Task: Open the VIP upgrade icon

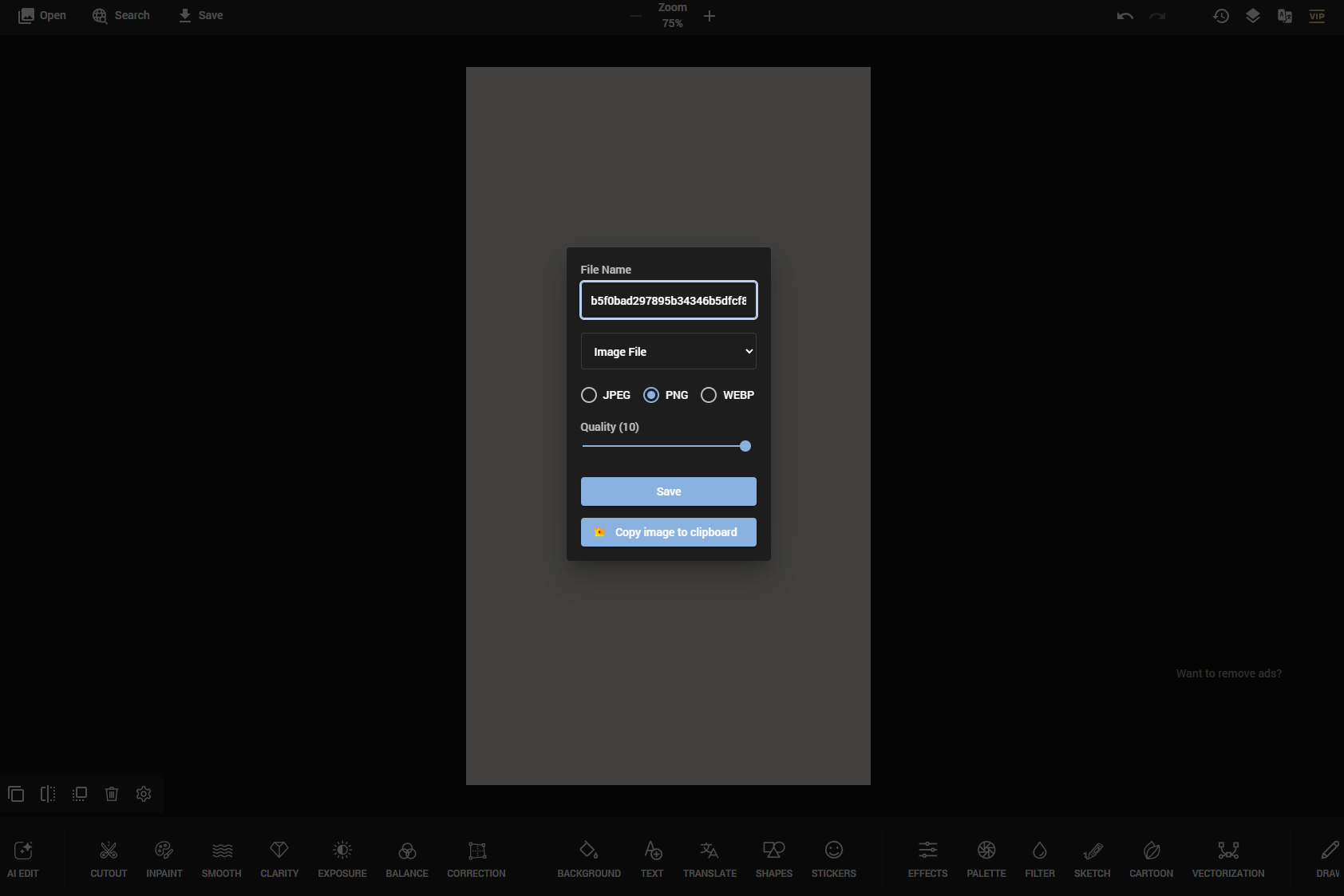Action: (x=1317, y=16)
